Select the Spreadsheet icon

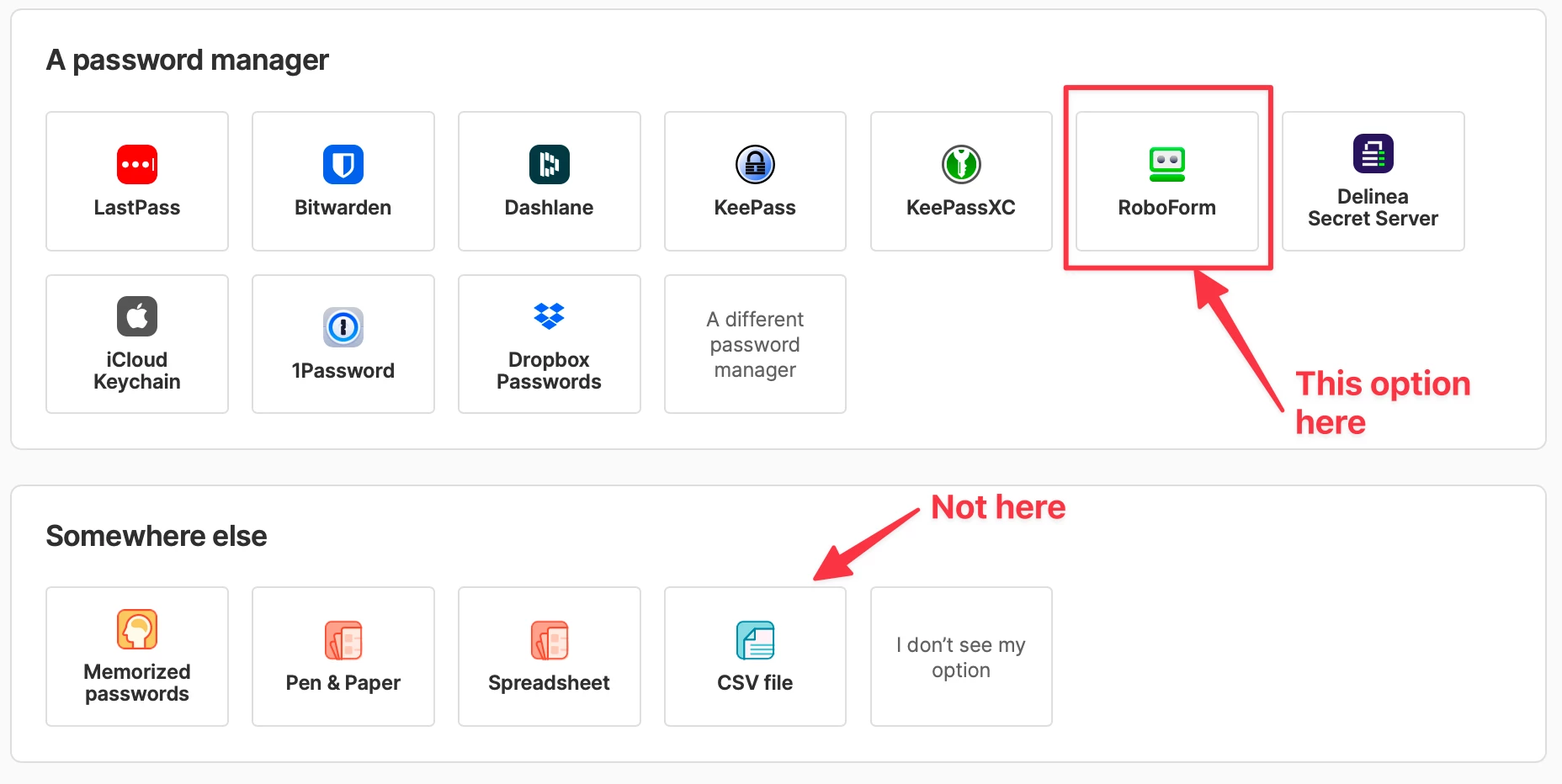tap(550, 640)
